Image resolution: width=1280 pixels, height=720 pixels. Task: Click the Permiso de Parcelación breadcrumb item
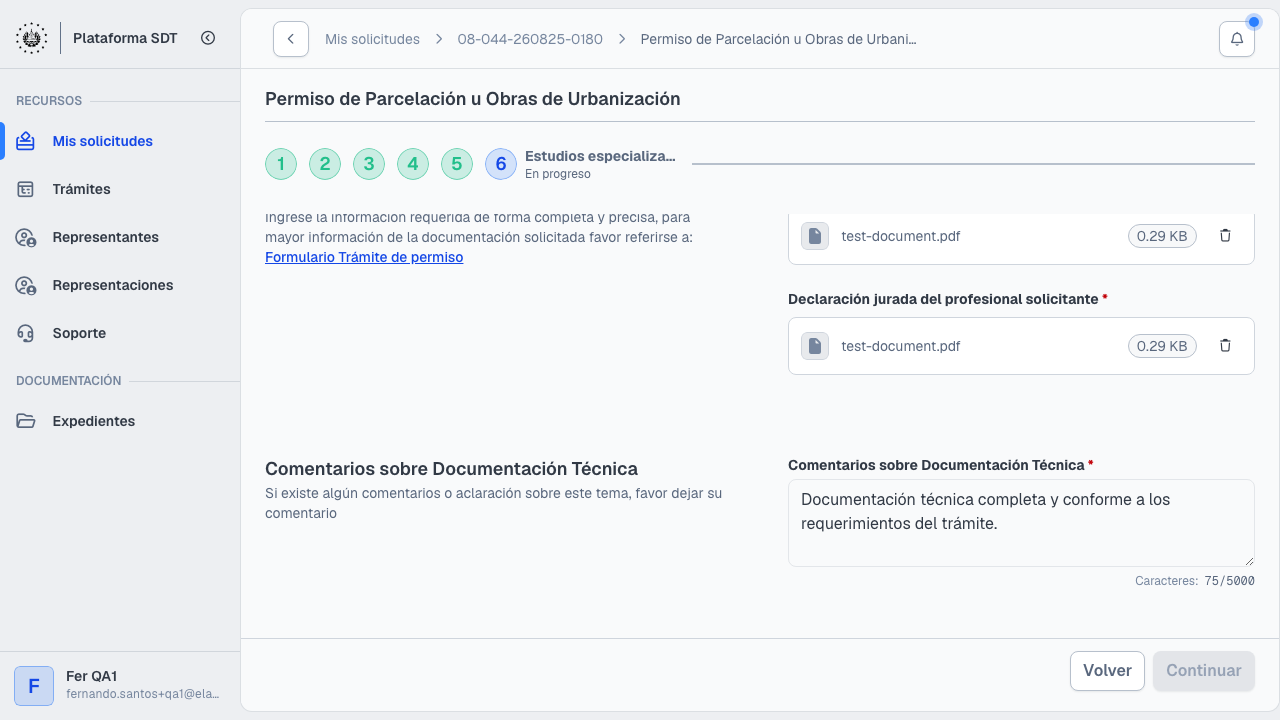point(778,39)
